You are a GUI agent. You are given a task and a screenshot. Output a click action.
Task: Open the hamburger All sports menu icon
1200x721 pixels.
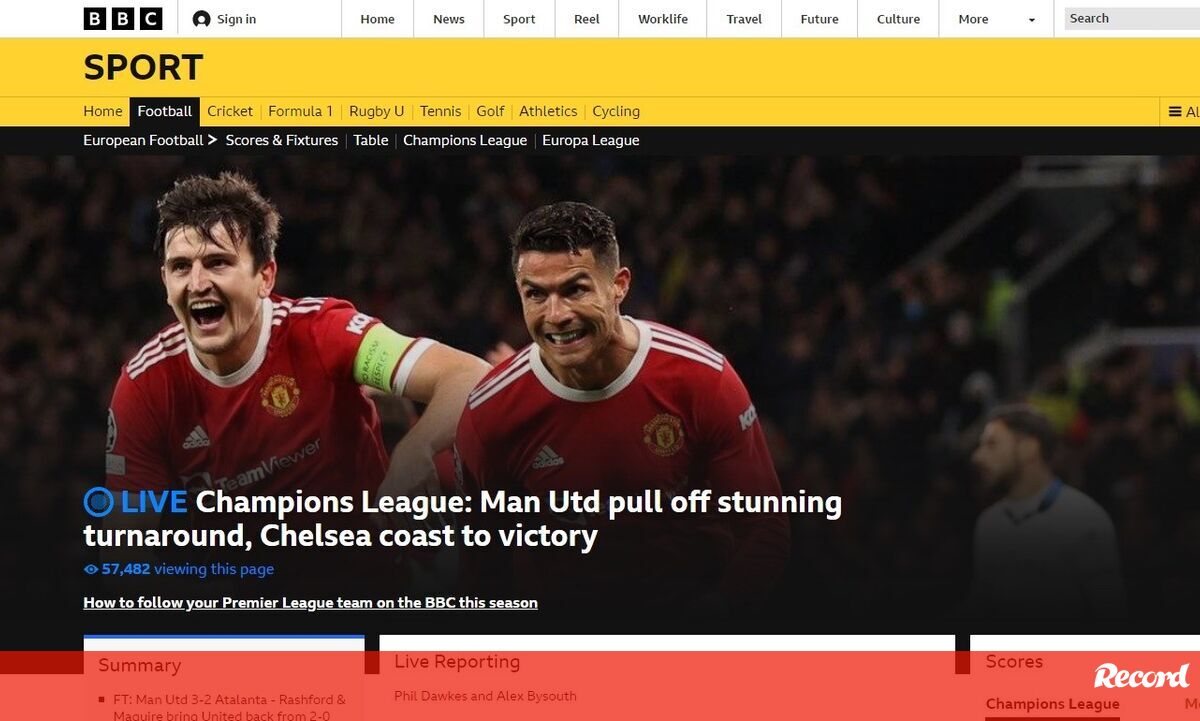tap(1175, 112)
